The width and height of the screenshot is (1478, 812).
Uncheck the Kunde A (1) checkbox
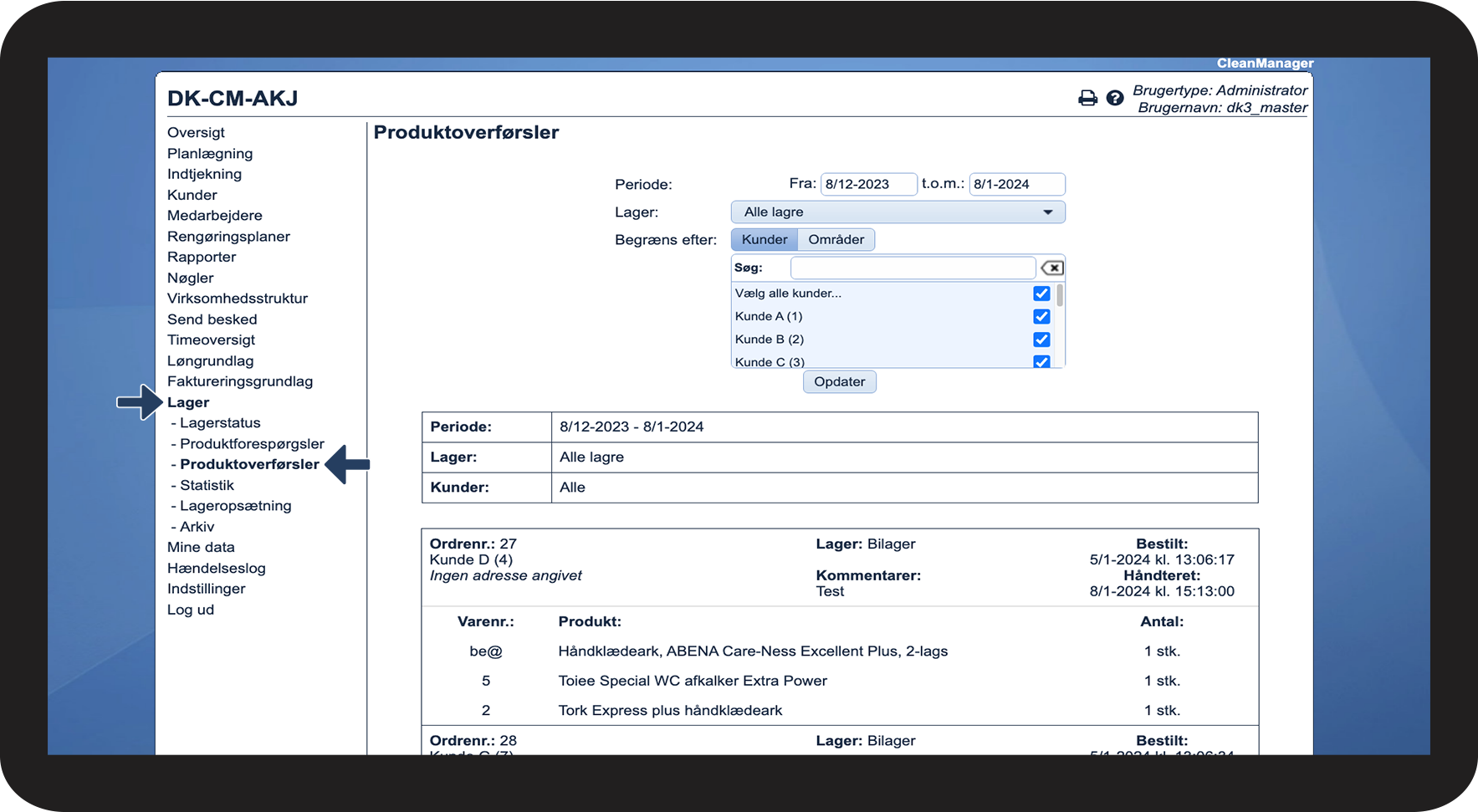pyautogui.click(x=1041, y=316)
